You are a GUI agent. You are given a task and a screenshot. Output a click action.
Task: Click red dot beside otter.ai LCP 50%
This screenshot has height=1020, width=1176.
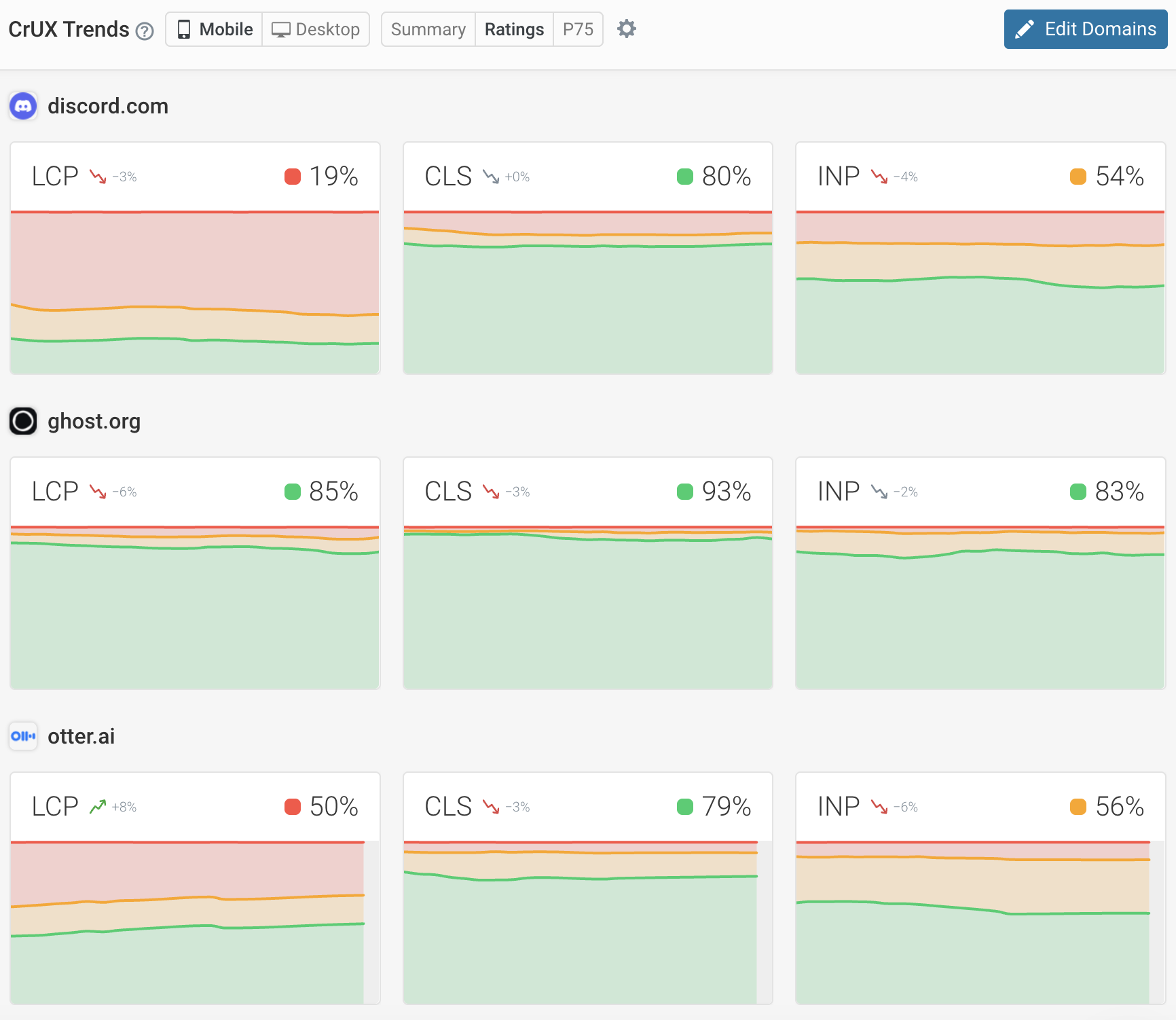(x=293, y=807)
